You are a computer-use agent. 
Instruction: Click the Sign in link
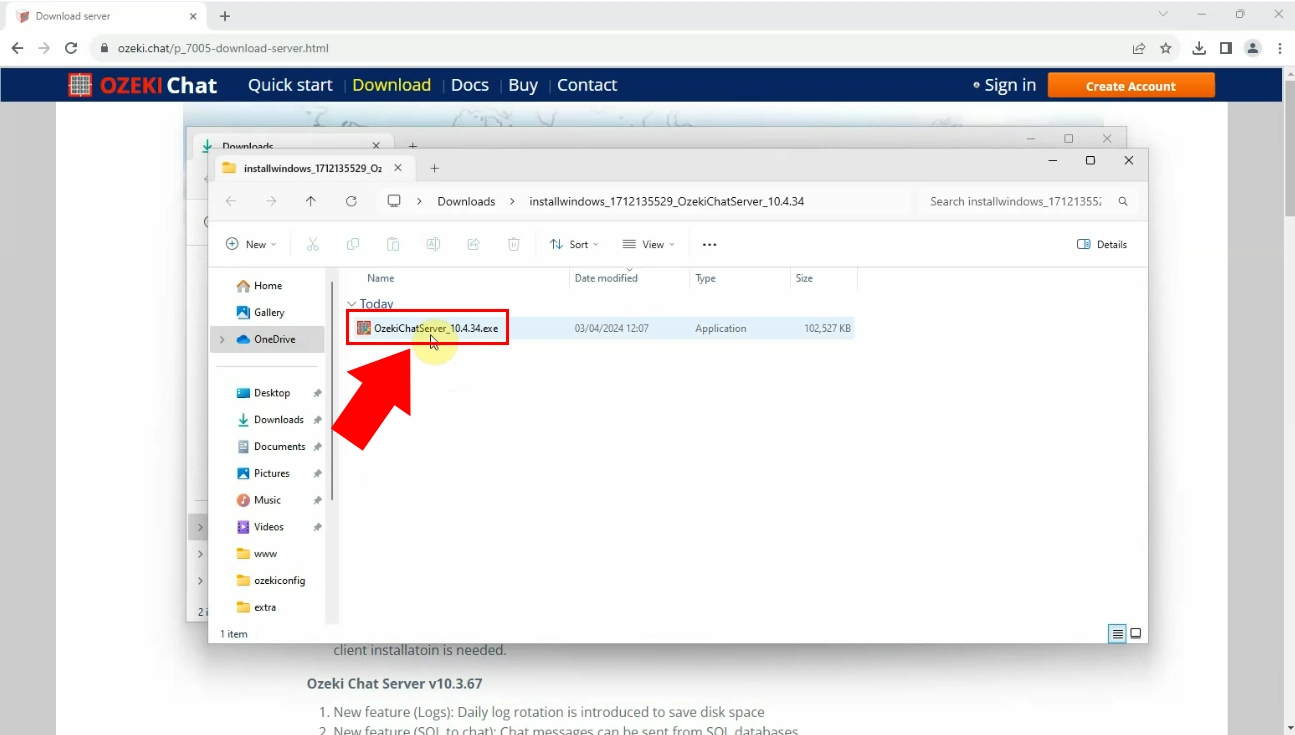coord(1010,85)
